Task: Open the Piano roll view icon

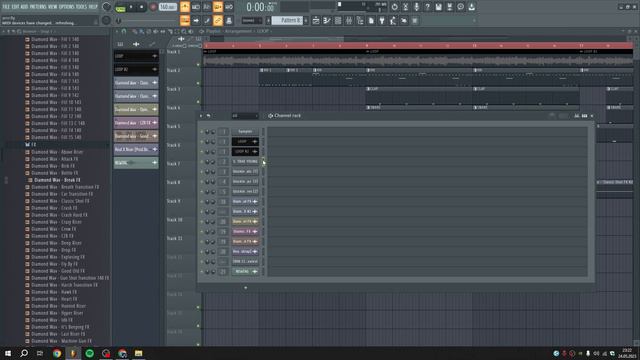Action: point(327,20)
